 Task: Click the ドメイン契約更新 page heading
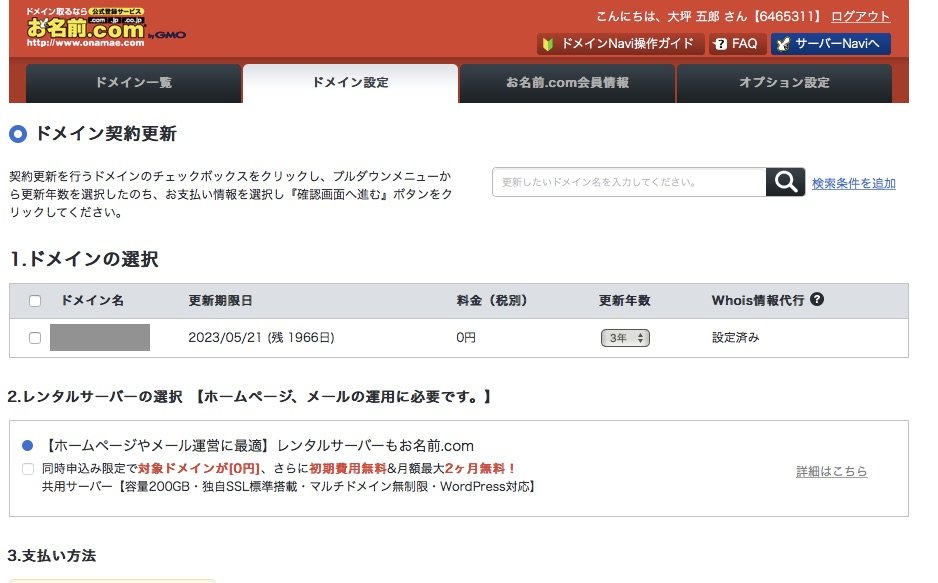tap(106, 133)
